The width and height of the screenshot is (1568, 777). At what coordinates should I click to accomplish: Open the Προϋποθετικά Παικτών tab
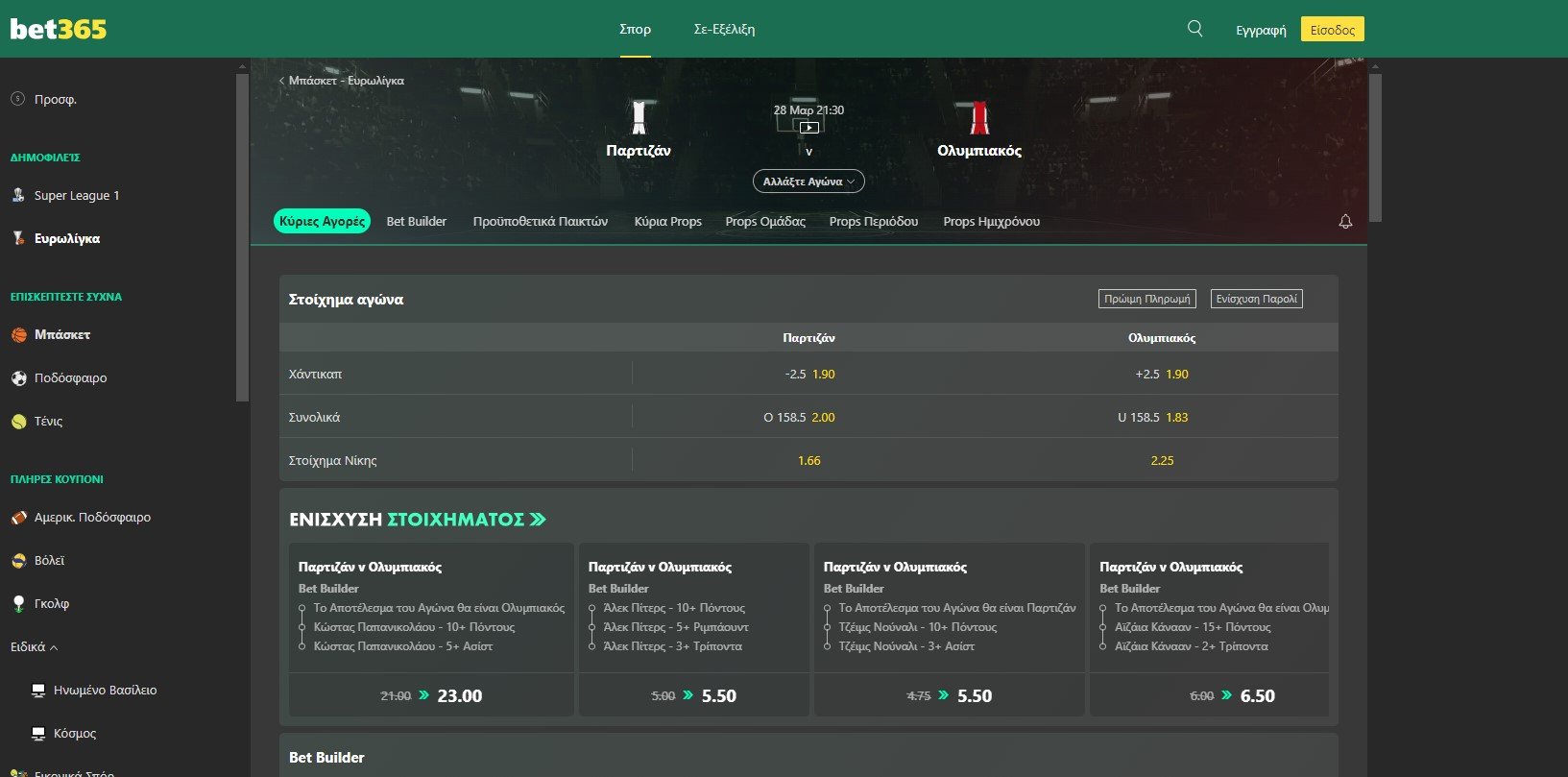540,222
